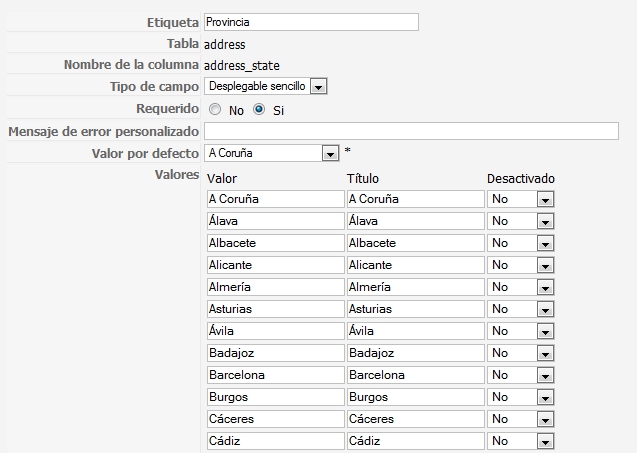Click the Ávila Título field
The image size is (637, 453).
coord(415,332)
